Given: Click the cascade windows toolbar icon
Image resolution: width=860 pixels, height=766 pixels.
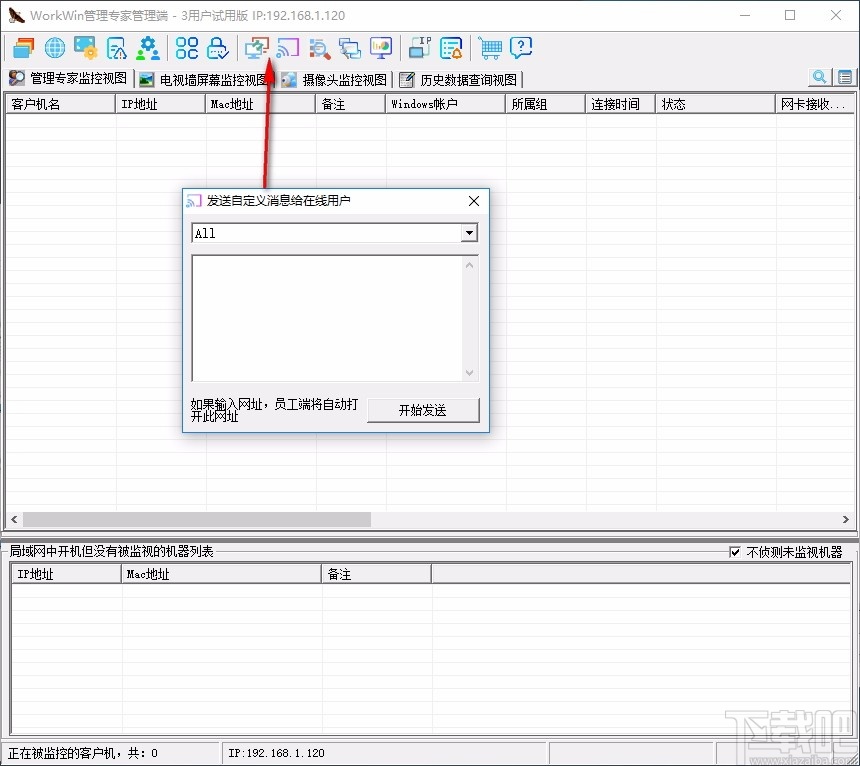Looking at the screenshot, I should [x=23, y=47].
